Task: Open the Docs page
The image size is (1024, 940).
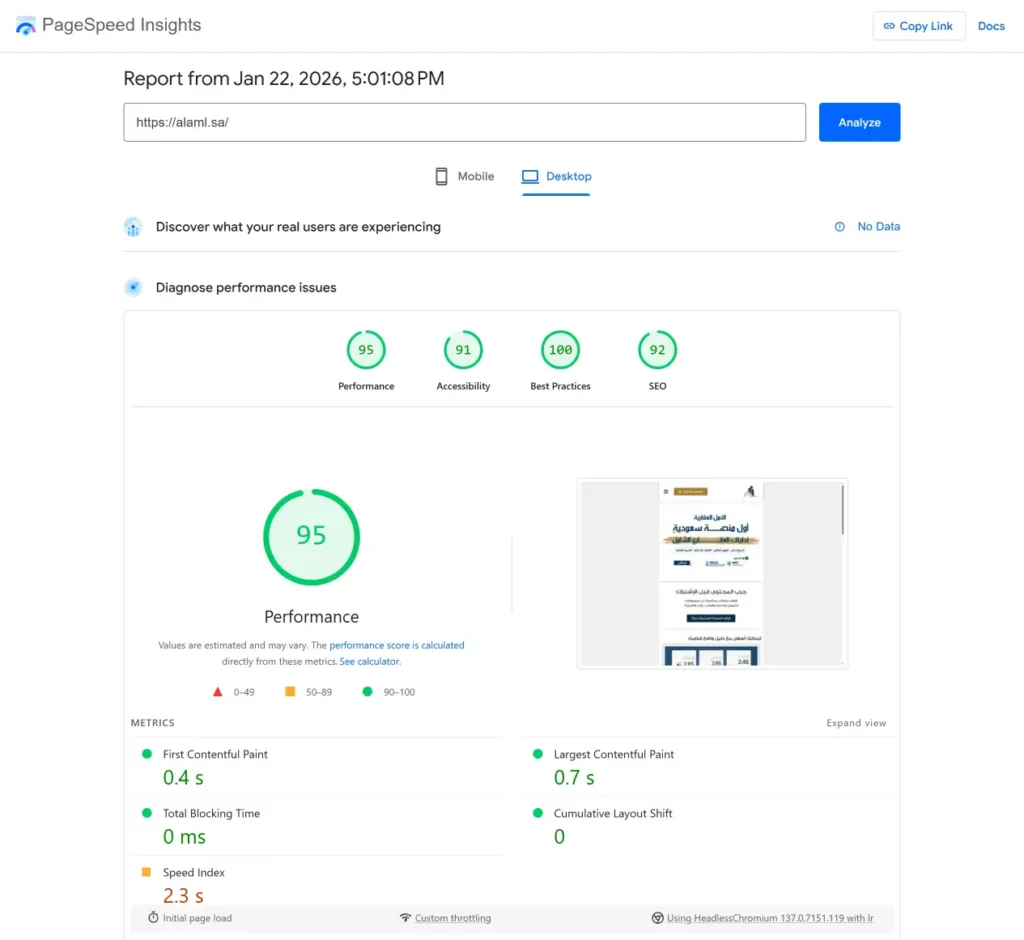Action: click(x=991, y=25)
